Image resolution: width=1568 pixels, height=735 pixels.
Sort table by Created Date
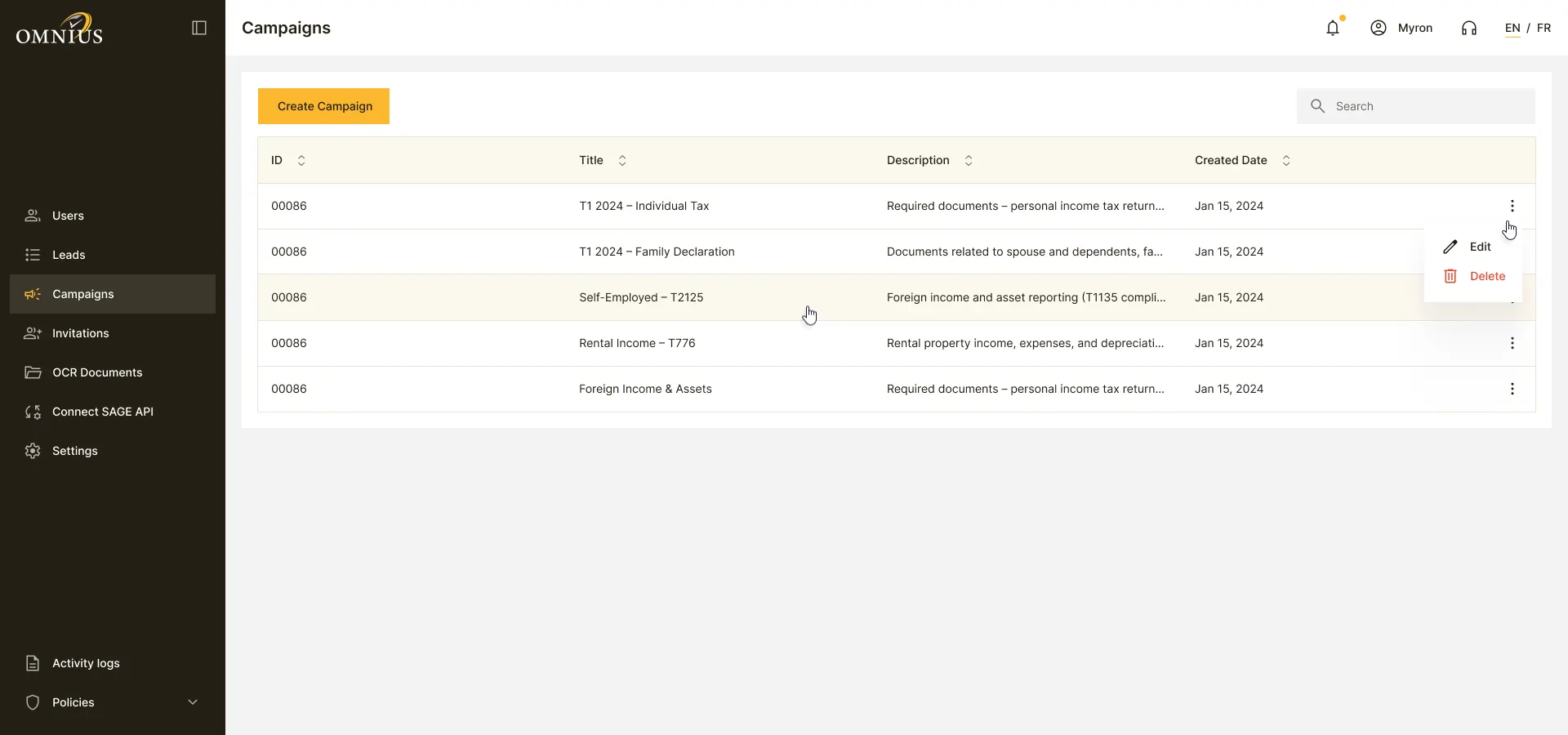1286,160
